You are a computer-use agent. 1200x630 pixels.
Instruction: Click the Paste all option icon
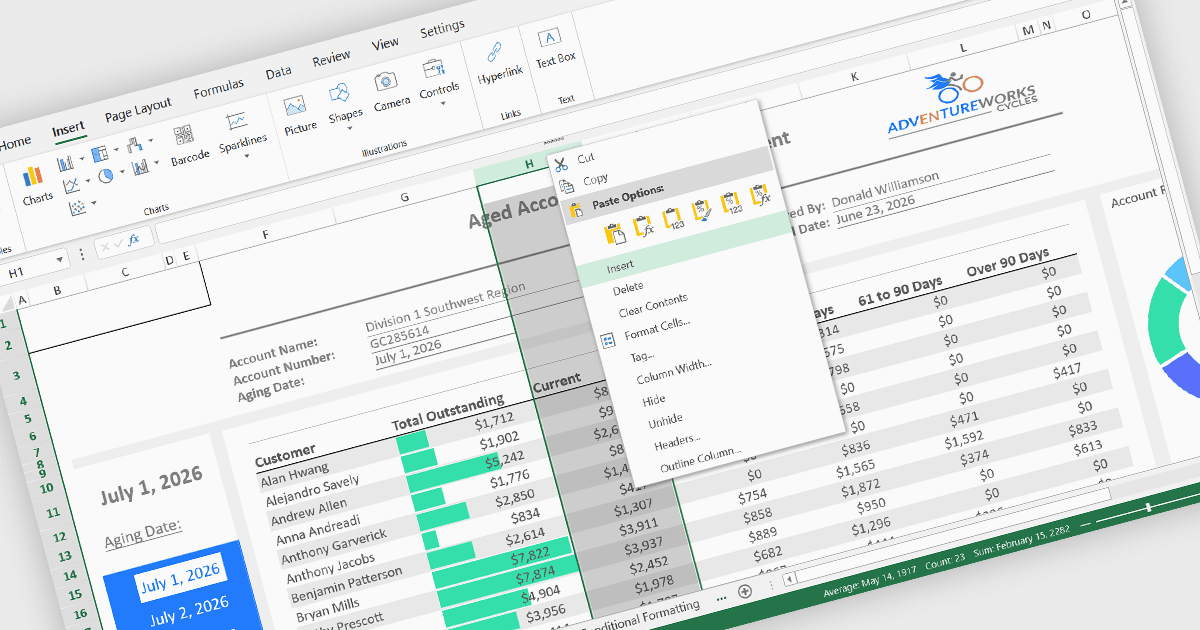pyautogui.click(x=615, y=234)
